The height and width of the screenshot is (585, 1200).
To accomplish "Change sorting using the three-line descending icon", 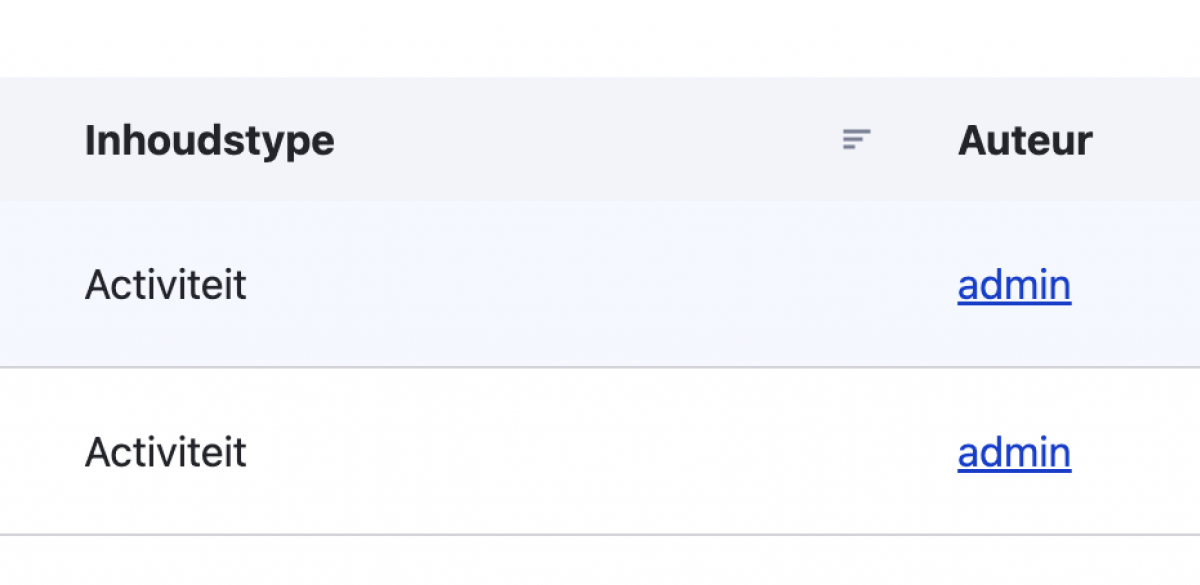I will pos(856,140).
